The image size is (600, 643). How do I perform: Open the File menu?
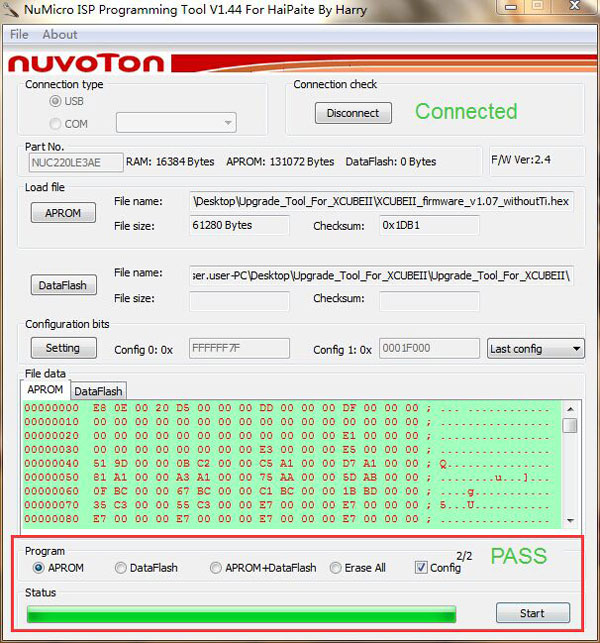tap(19, 34)
